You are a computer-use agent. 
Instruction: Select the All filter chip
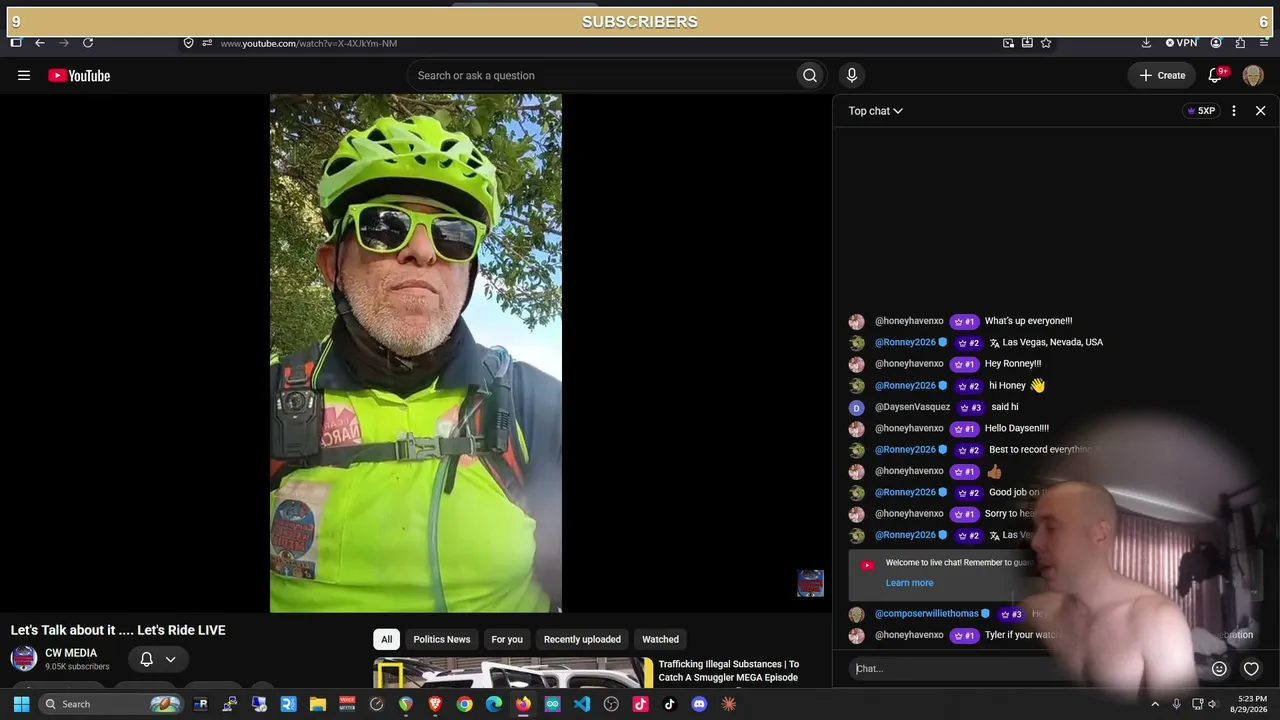pos(386,639)
